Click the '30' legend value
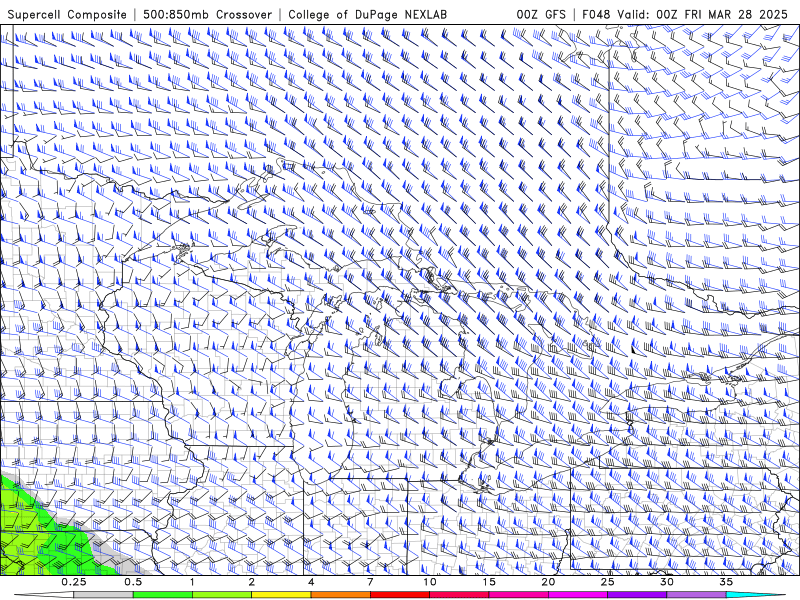Image resolution: width=800 pixels, height=600 pixels. pyautogui.click(x=667, y=582)
